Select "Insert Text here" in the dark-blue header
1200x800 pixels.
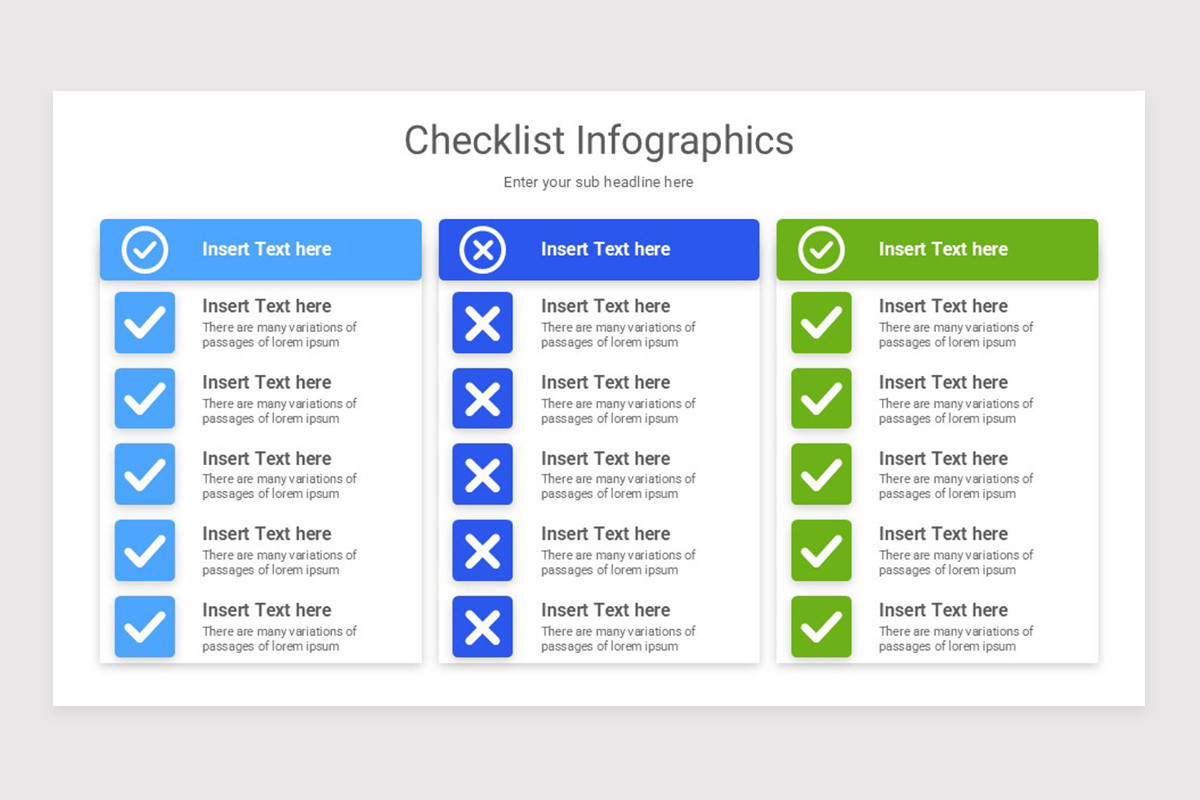tap(605, 249)
